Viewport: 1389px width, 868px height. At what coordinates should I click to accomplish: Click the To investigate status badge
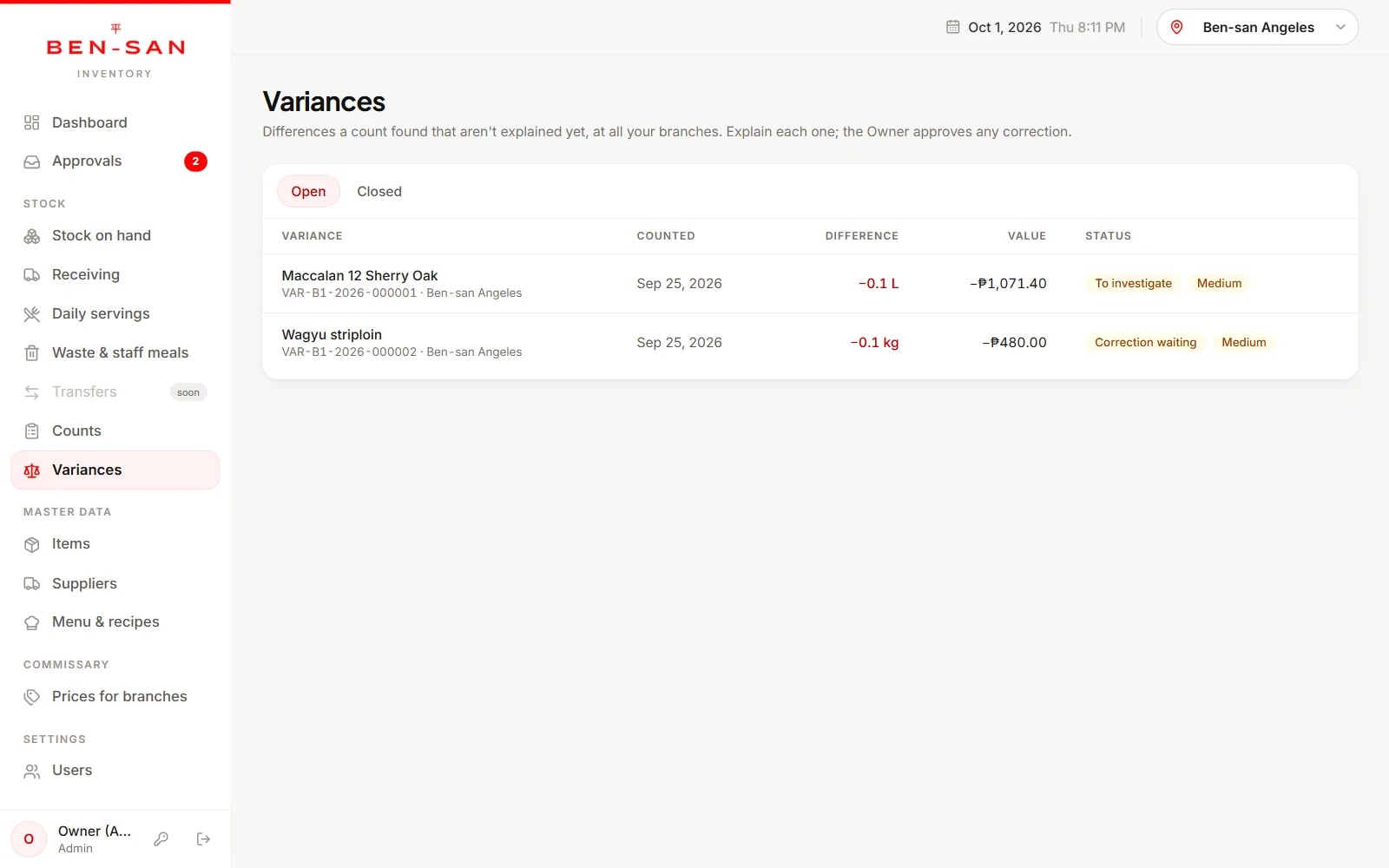click(x=1133, y=284)
